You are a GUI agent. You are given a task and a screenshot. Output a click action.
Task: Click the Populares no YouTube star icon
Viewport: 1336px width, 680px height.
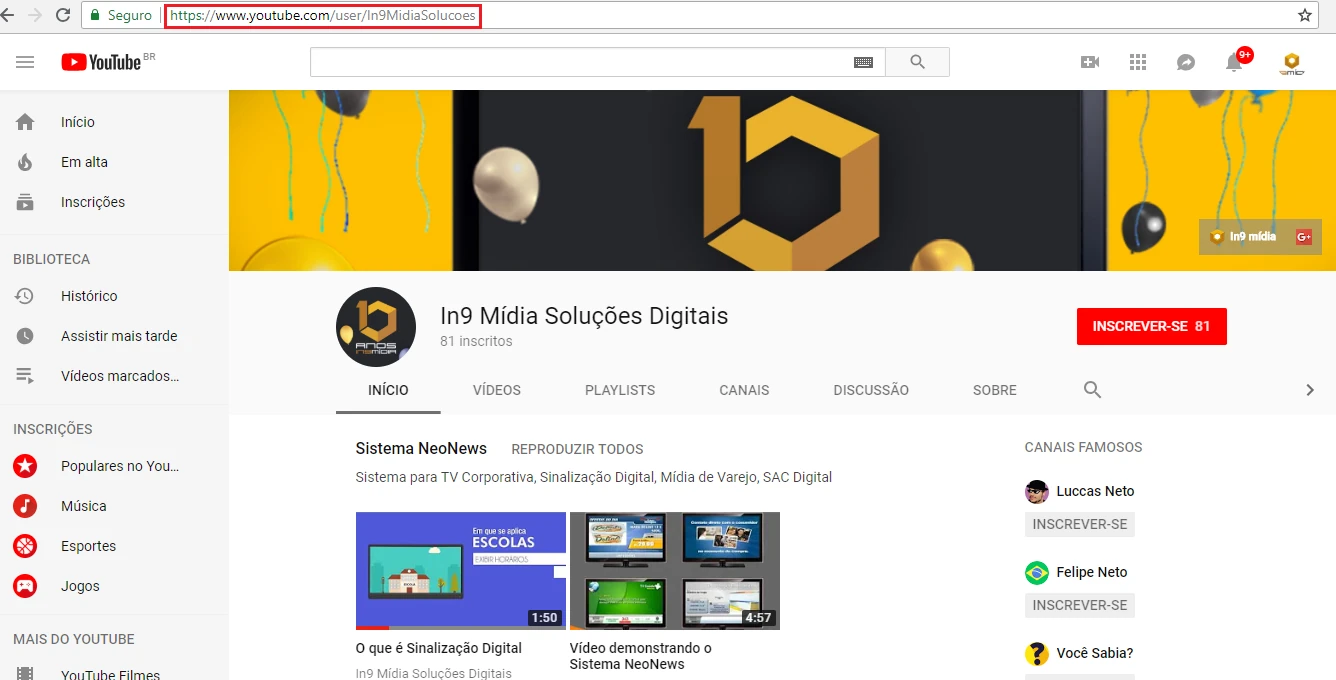(25, 466)
